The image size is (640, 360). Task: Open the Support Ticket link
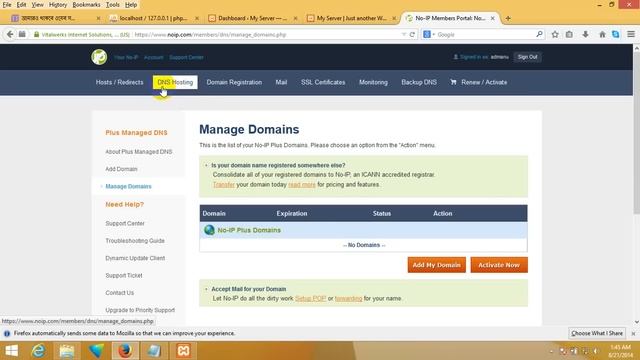pos(124,276)
